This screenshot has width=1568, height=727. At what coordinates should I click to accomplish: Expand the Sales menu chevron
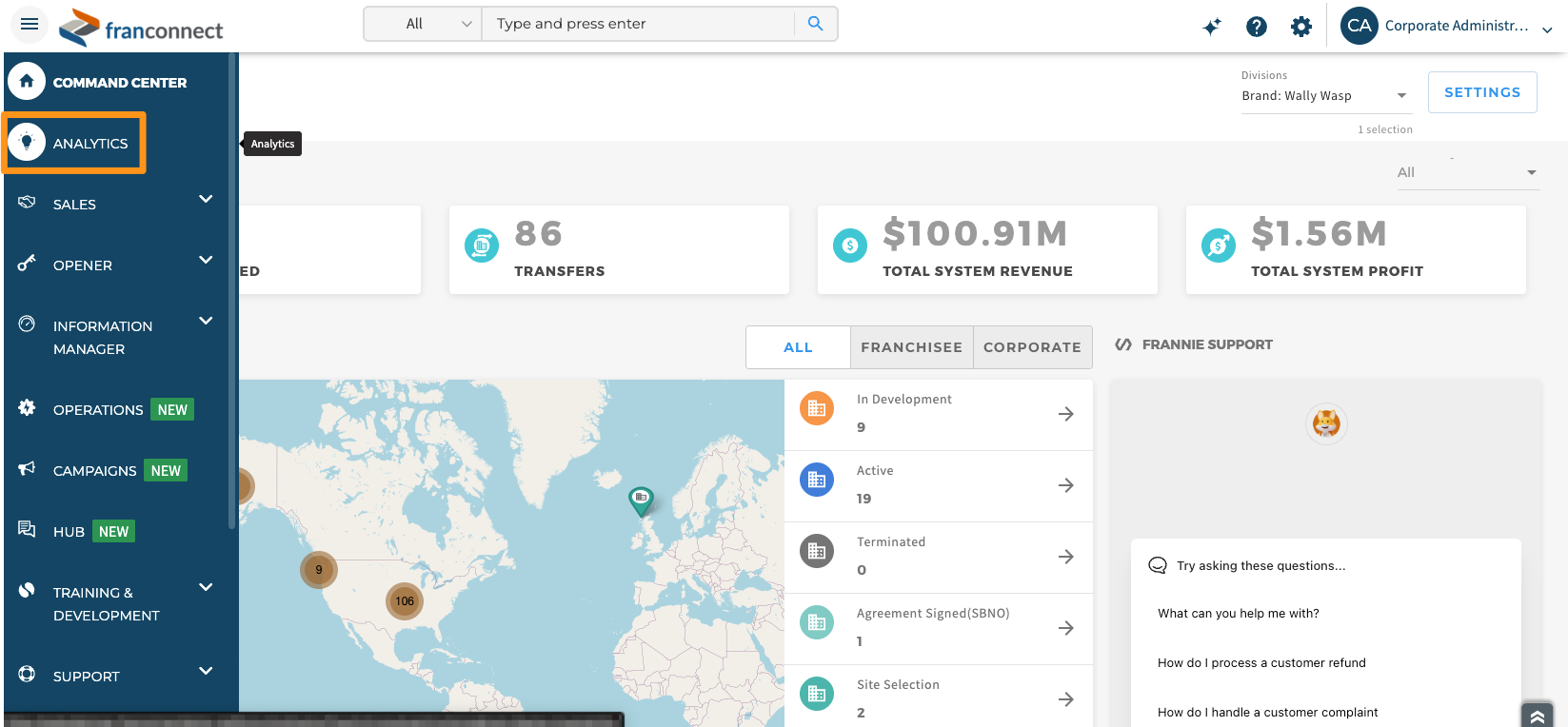pos(206,199)
